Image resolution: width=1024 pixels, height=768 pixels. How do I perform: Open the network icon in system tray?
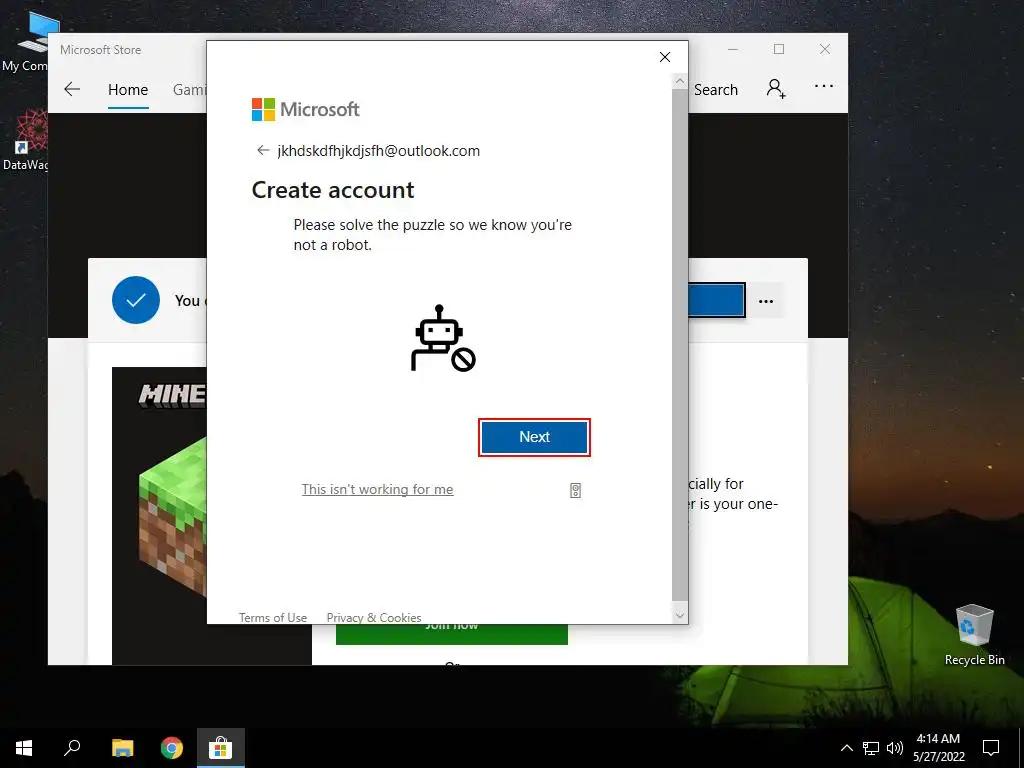pos(871,748)
